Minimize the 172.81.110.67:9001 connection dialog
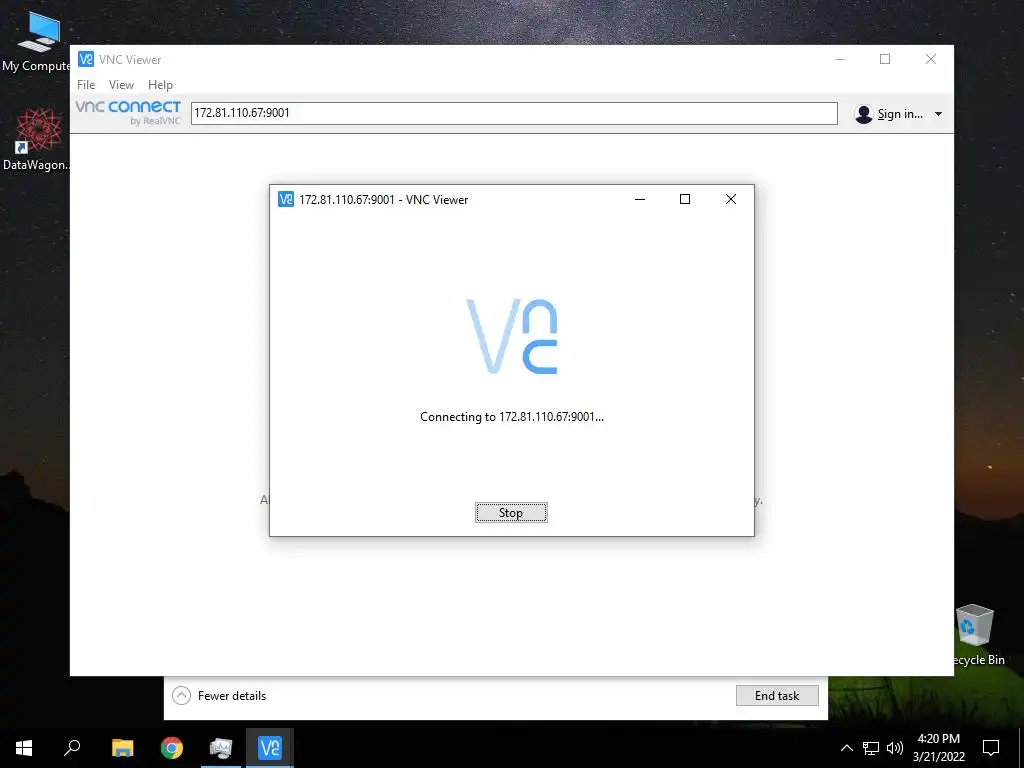This screenshot has width=1024, height=768. (640, 199)
